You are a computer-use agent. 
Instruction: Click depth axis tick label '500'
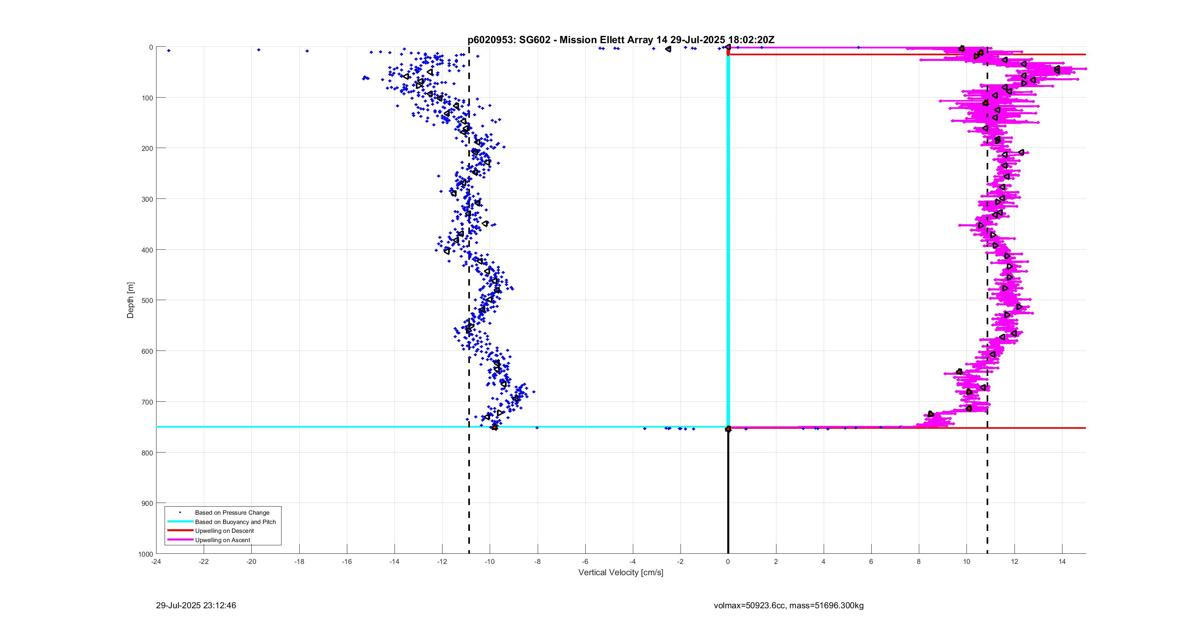[x=146, y=300]
